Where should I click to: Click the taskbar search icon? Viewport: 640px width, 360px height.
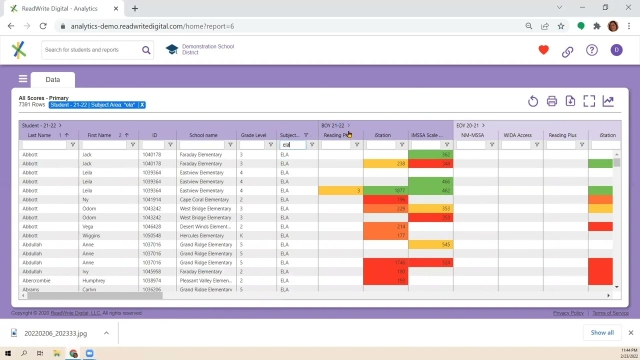[24, 353]
